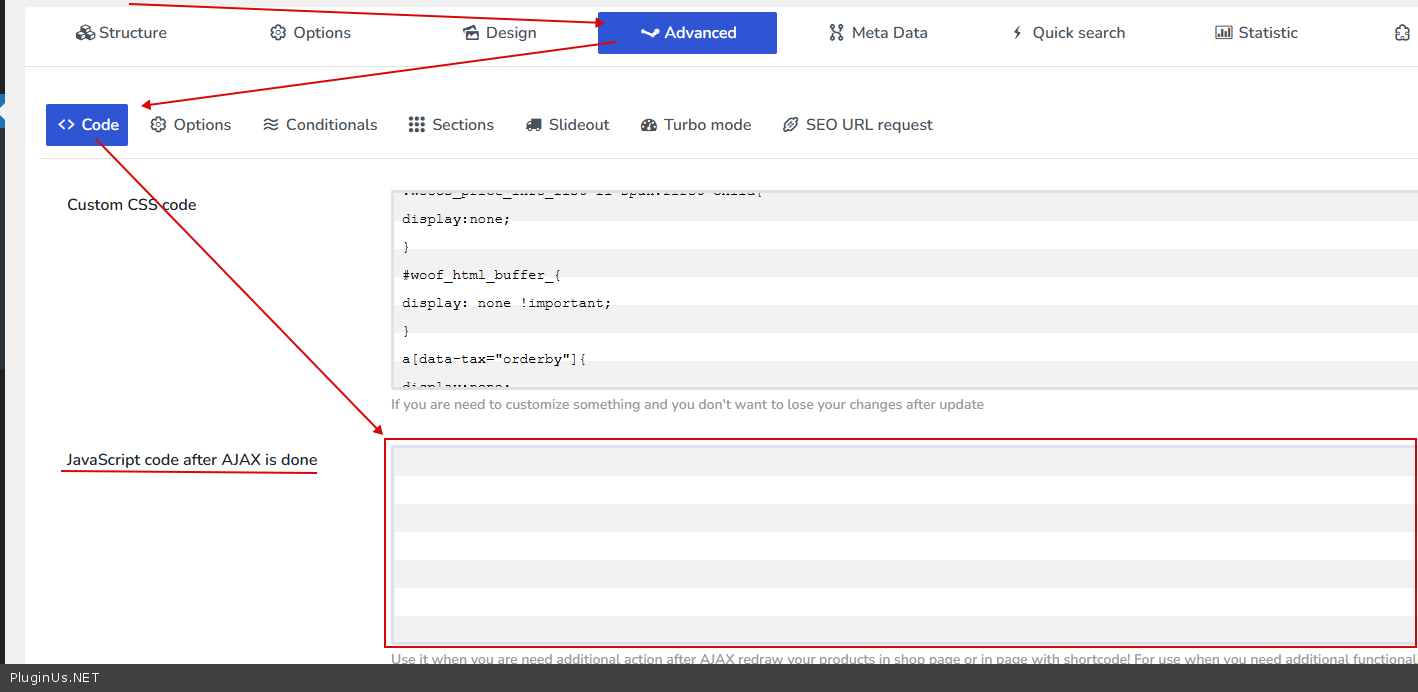Screen dimensions: 1418x692
Task: Click the Statistic bar chart icon
Action: pyautogui.click(x=1223, y=33)
